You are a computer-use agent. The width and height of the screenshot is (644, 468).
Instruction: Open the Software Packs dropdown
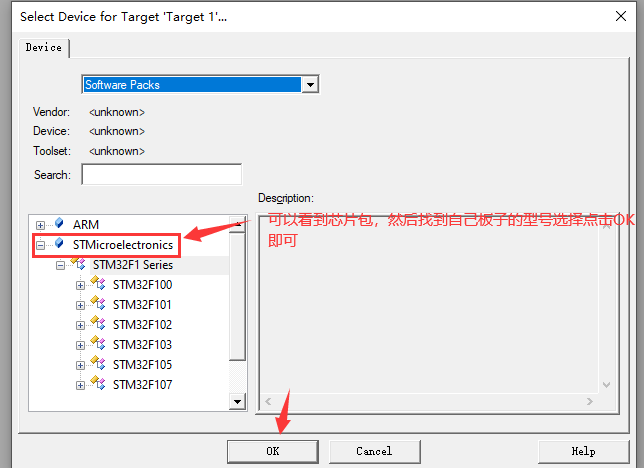[x=310, y=85]
